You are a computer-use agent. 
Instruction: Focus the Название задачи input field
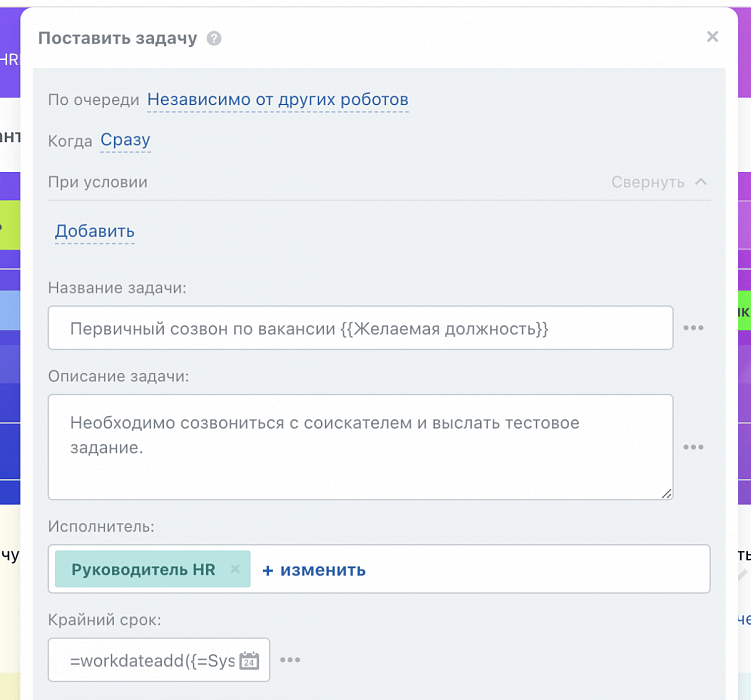(x=361, y=328)
